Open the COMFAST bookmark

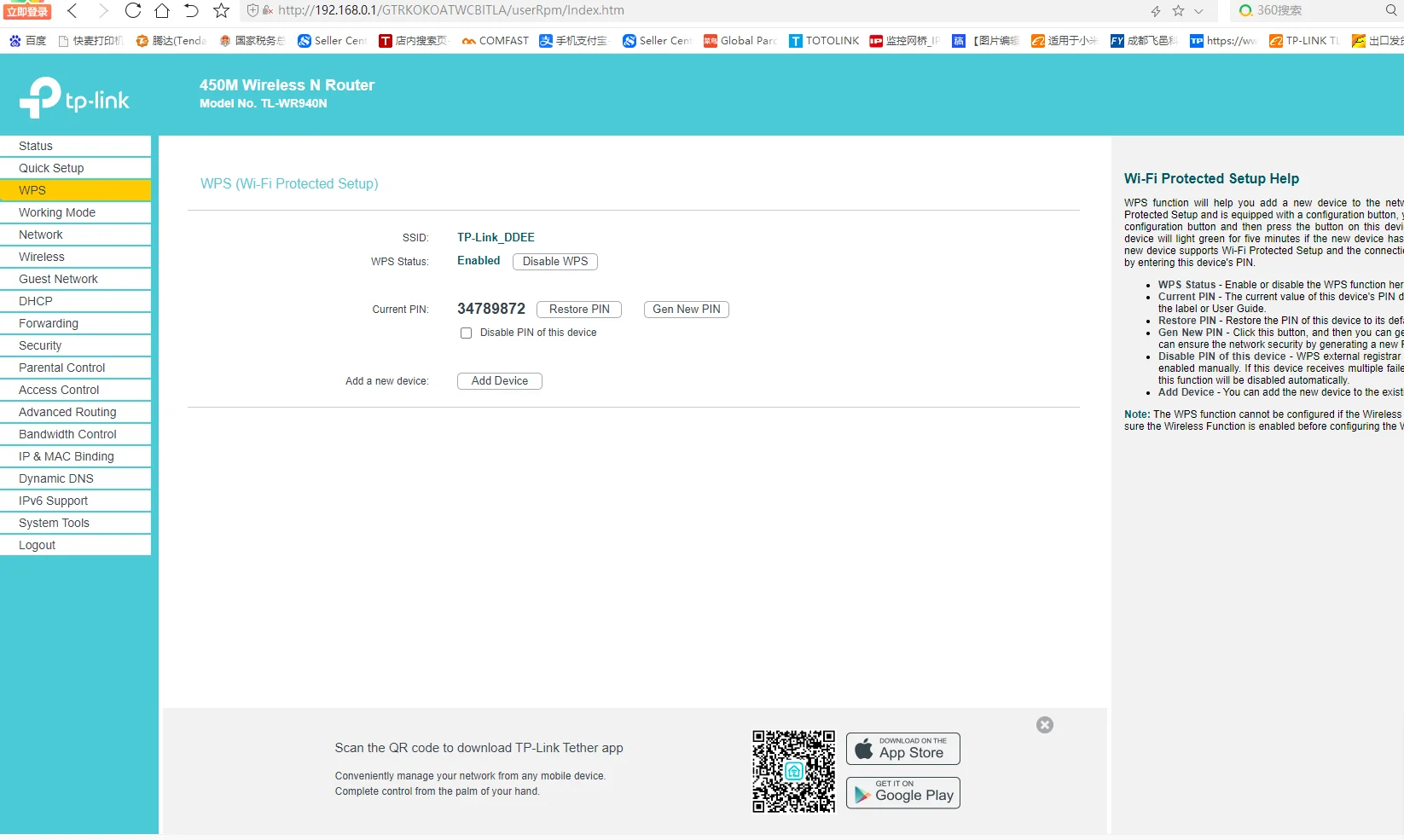[495, 40]
